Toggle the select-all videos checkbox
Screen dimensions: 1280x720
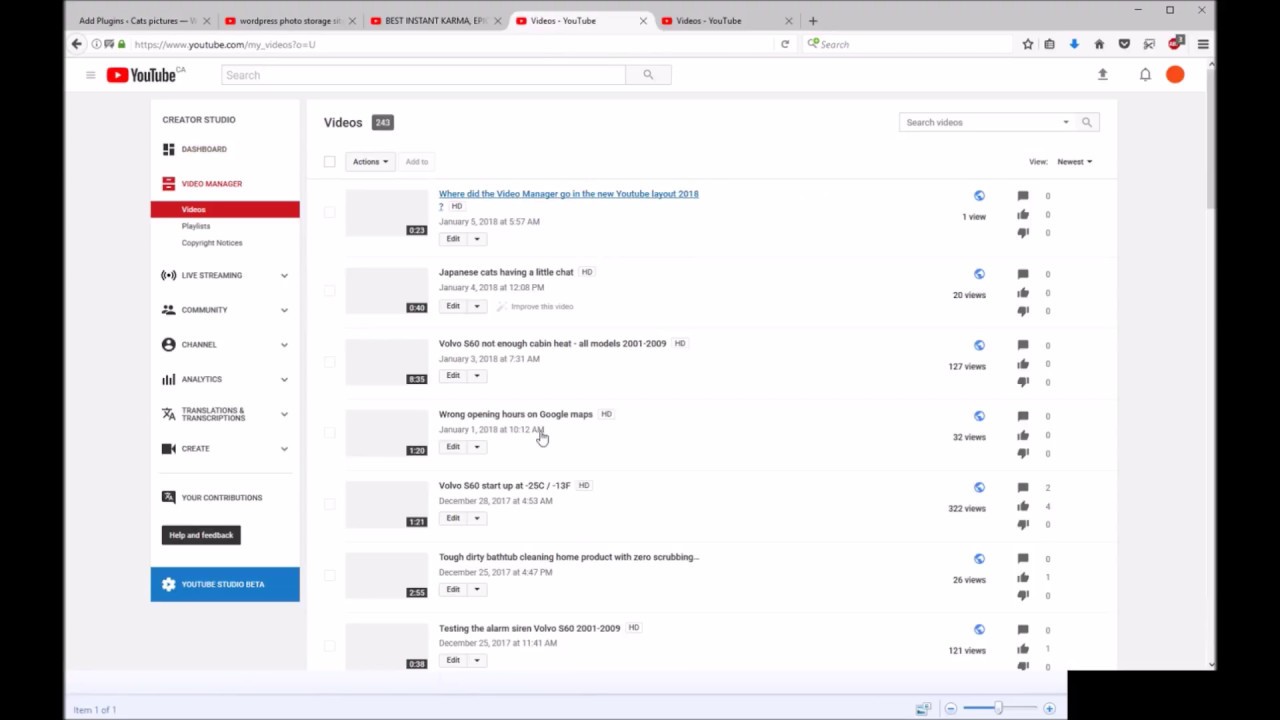(x=330, y=162)
